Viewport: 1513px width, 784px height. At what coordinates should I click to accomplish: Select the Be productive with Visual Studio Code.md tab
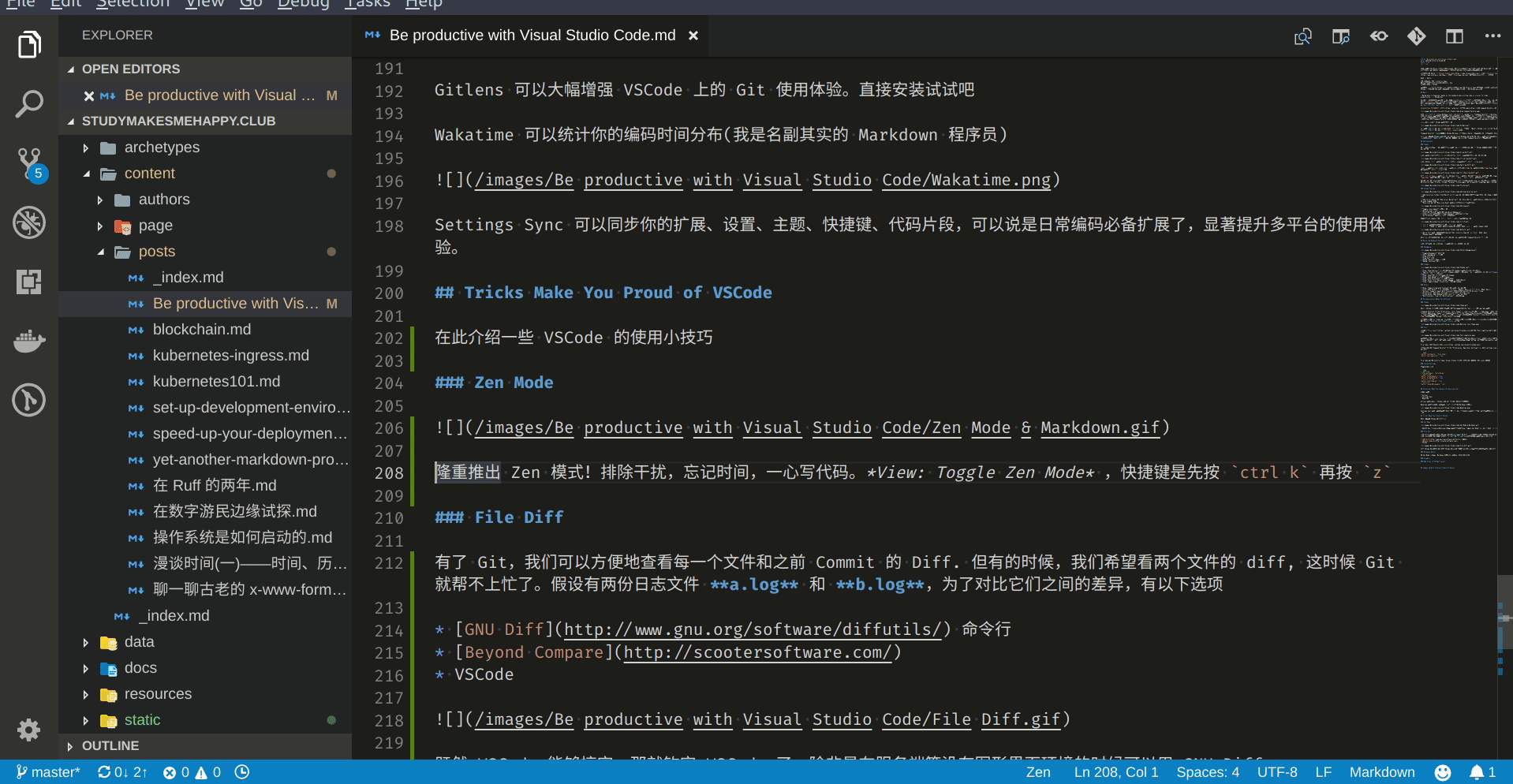click(532, 35)
